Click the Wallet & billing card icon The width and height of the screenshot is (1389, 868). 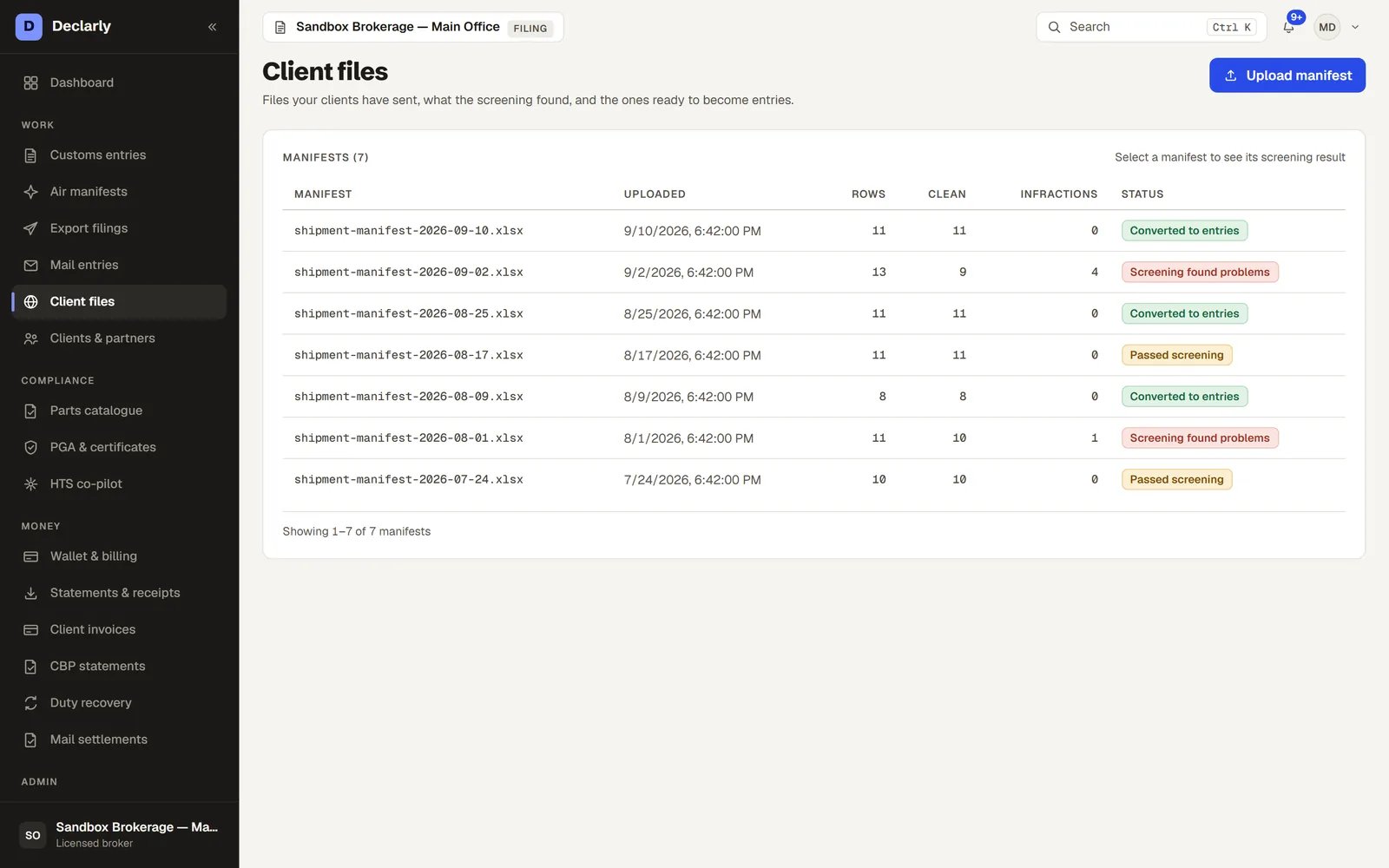tap(31, 556)
